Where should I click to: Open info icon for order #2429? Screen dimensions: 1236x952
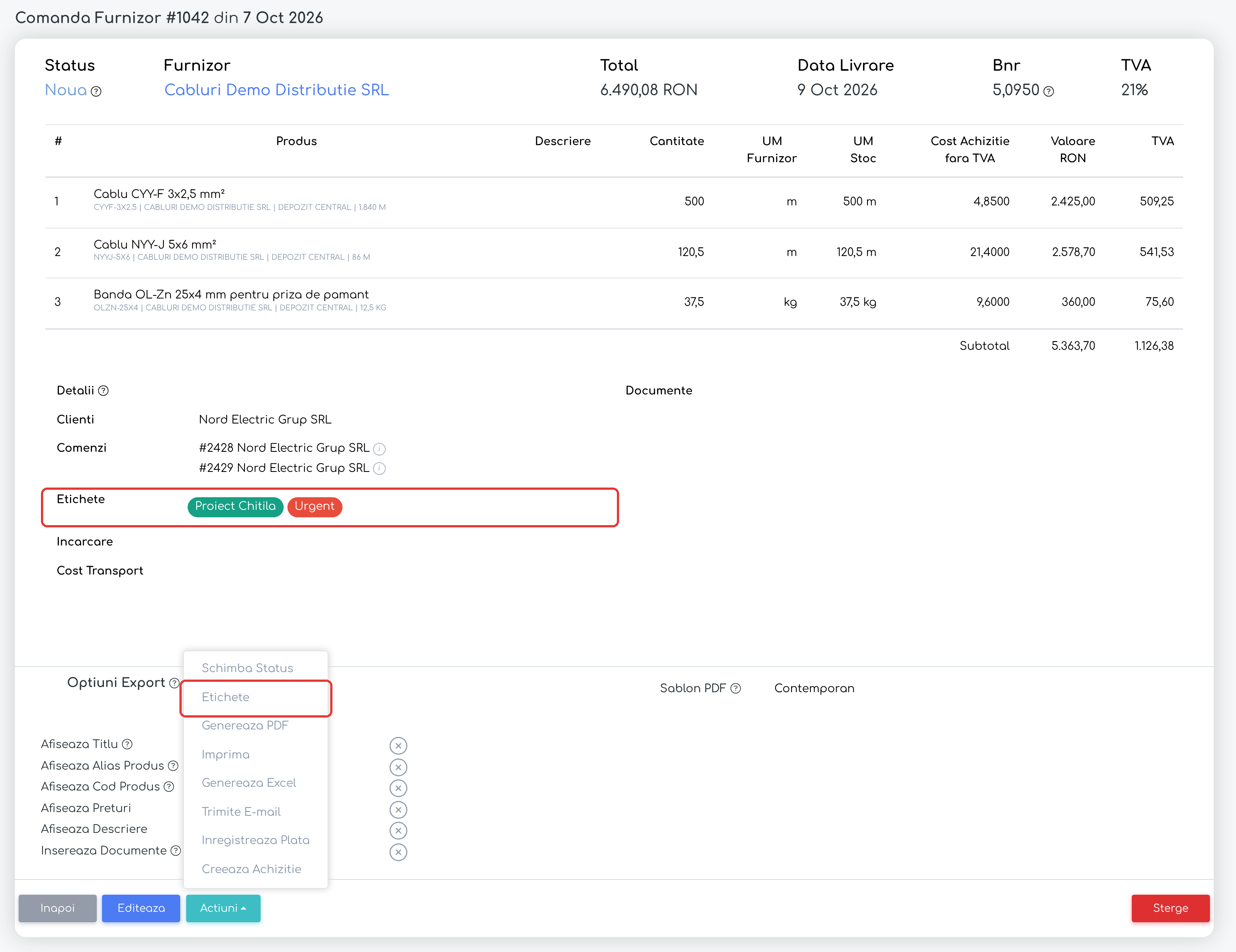click(x=380, y=468)
